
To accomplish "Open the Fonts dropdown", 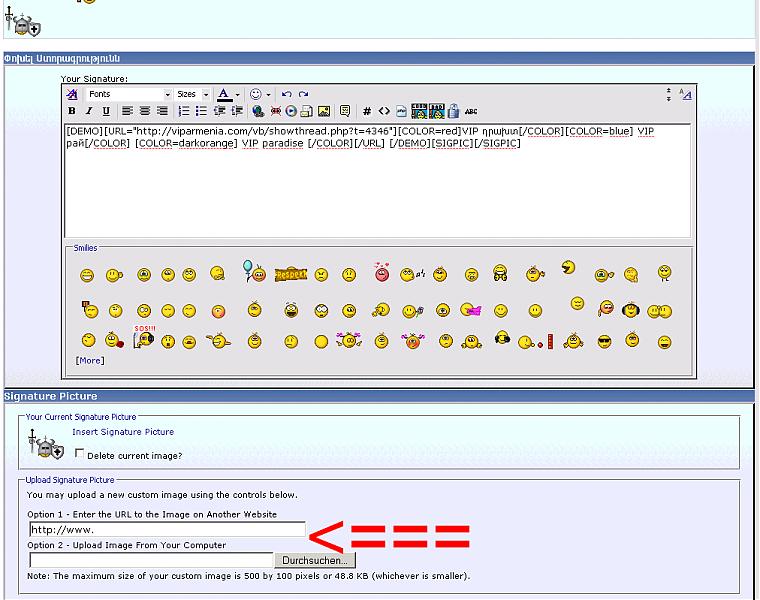I will (x=128, y=94).
